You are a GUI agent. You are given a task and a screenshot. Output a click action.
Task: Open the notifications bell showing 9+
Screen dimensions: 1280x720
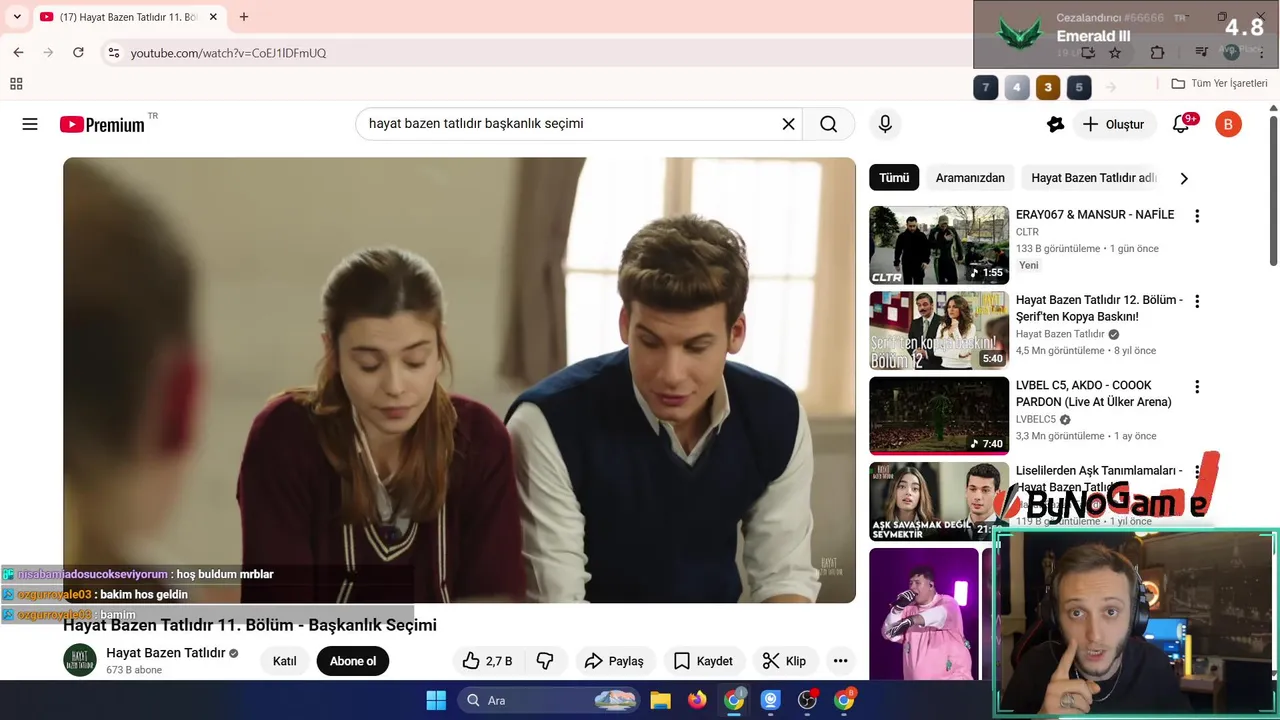(x=1182, y=124)
